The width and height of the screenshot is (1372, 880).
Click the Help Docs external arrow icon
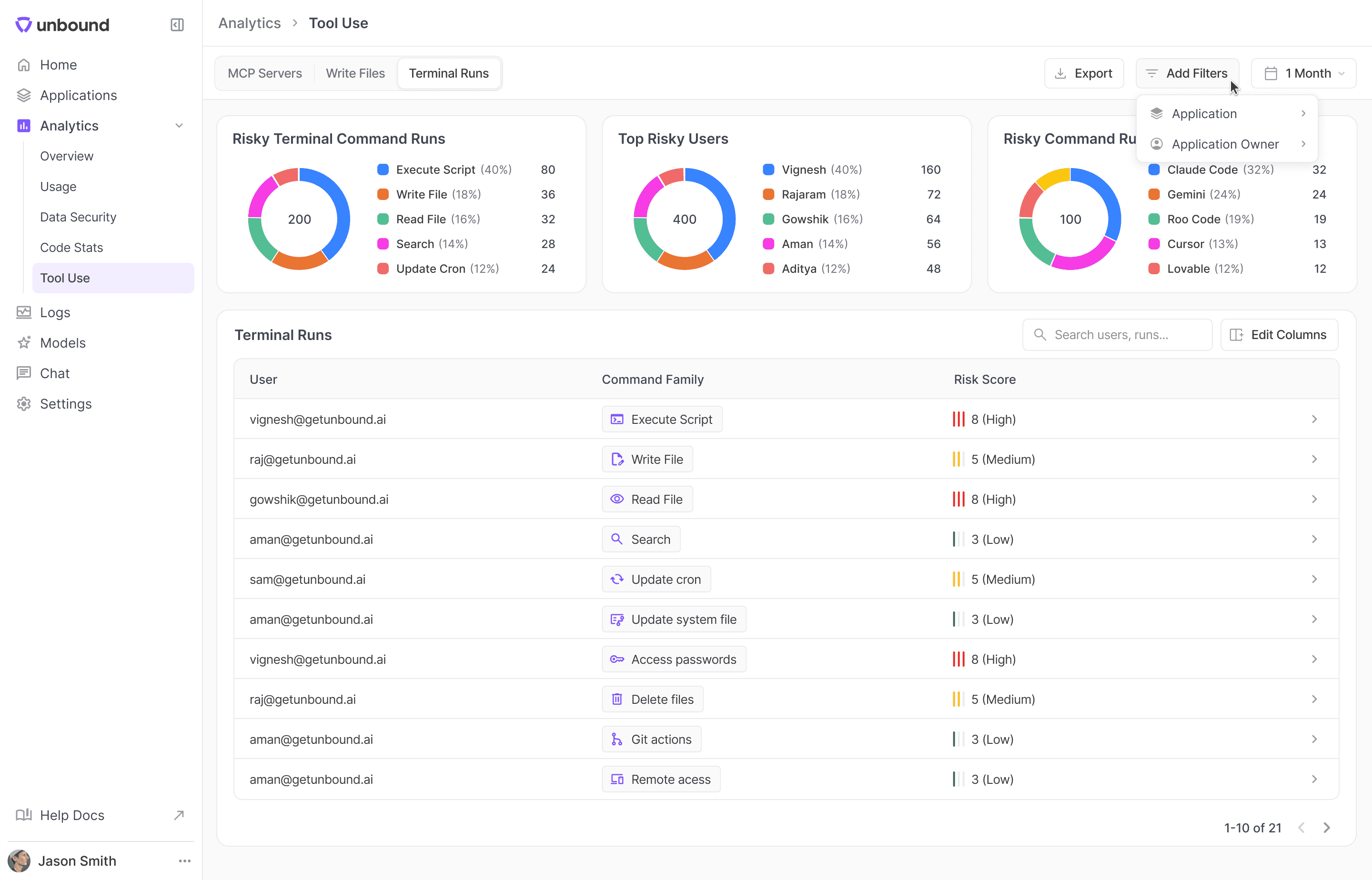coord(179,815)
